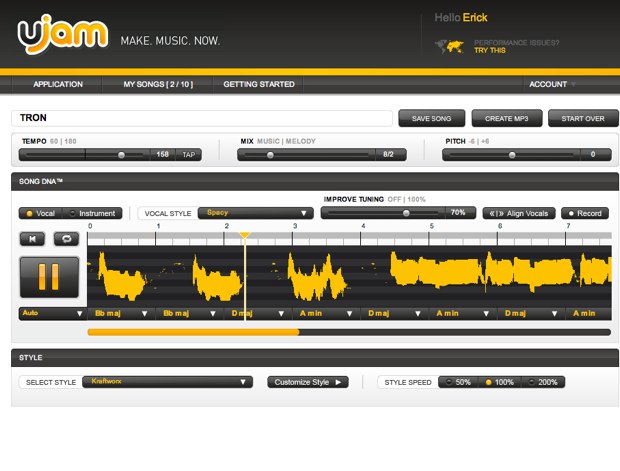Open the A min chord dropdown at bar 3
Image resolution: width=620 pixels, height=471 pixels.
pos(326,314)
